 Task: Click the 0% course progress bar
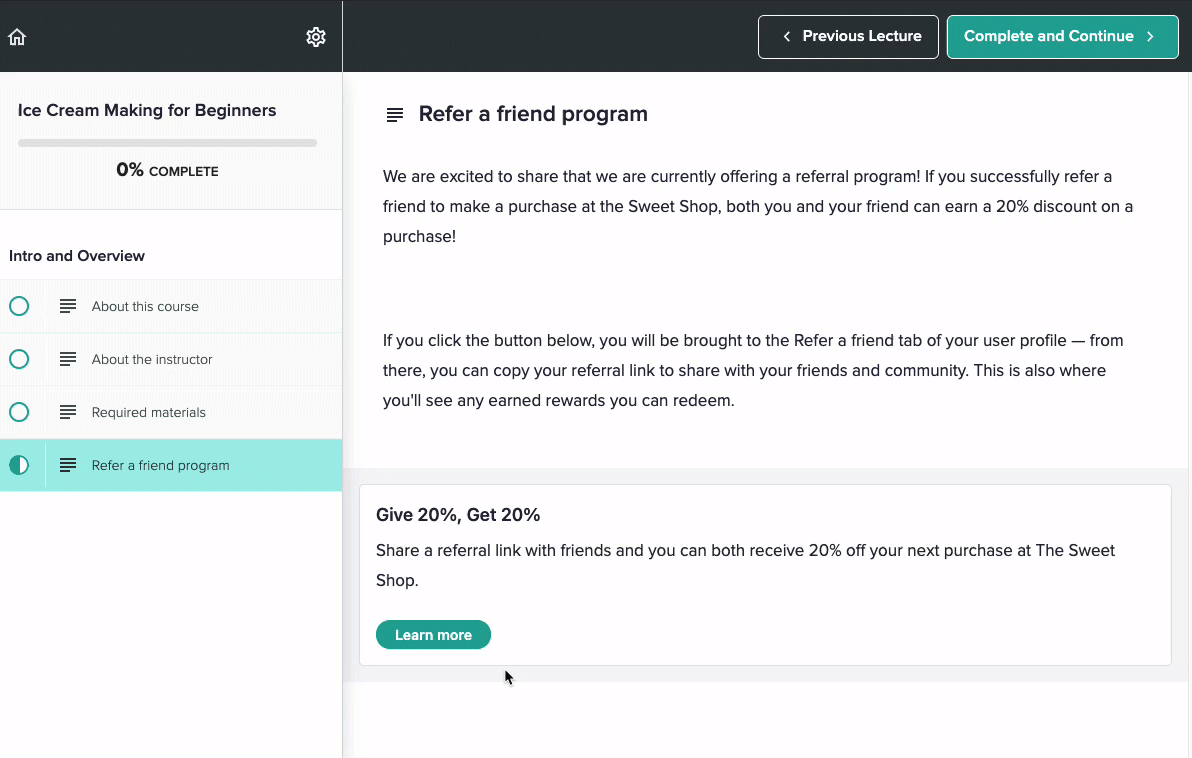(x=167, y=142)
